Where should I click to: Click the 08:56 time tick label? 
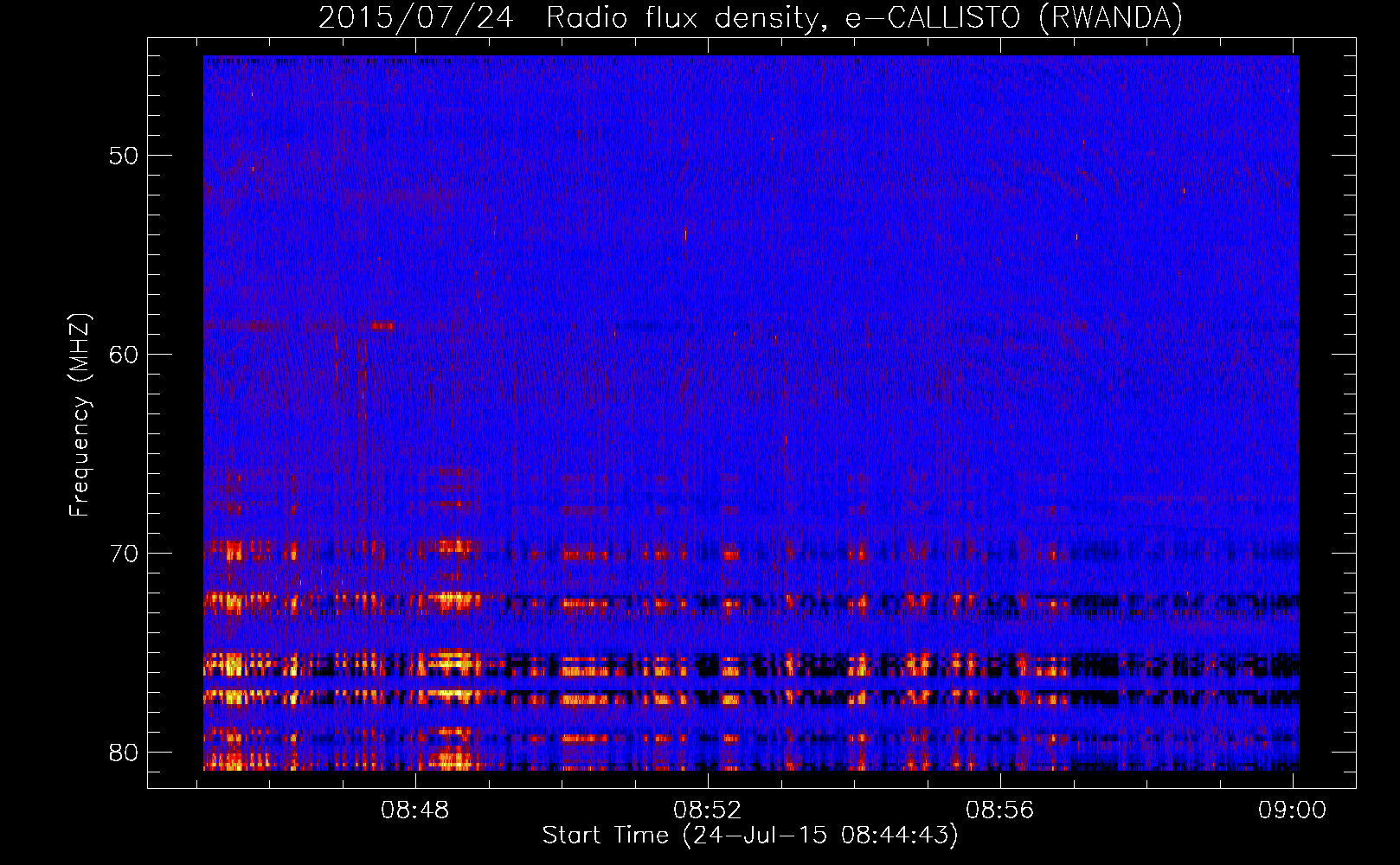1000,811
